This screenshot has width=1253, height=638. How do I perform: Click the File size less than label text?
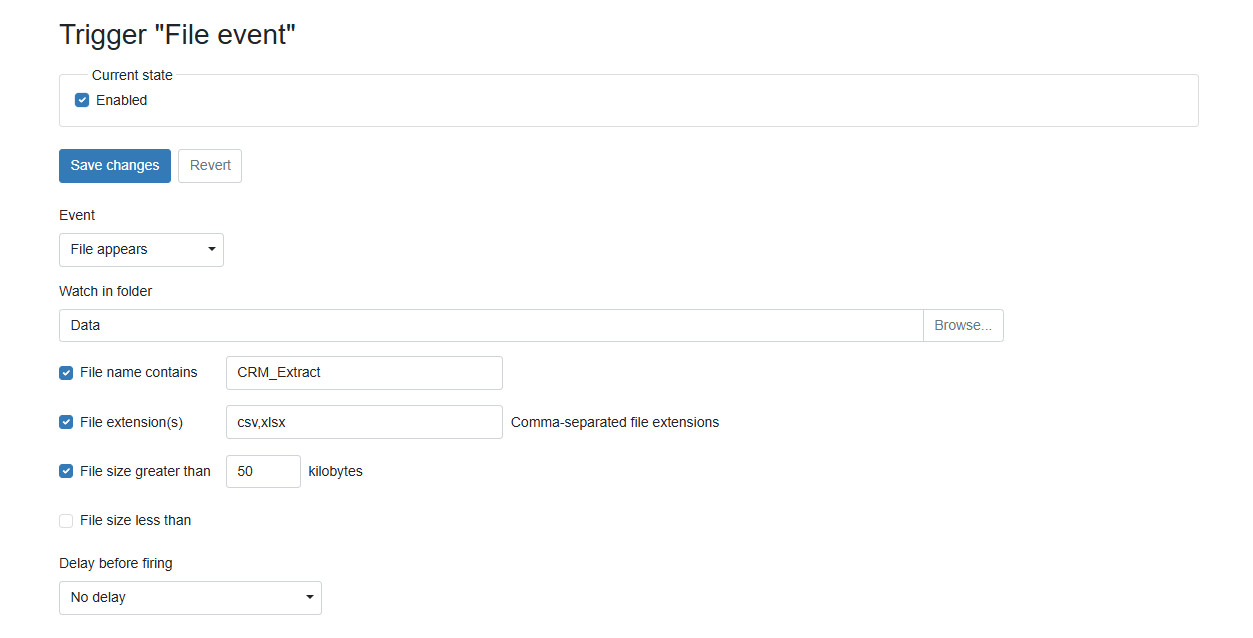(x=135, y=520)
